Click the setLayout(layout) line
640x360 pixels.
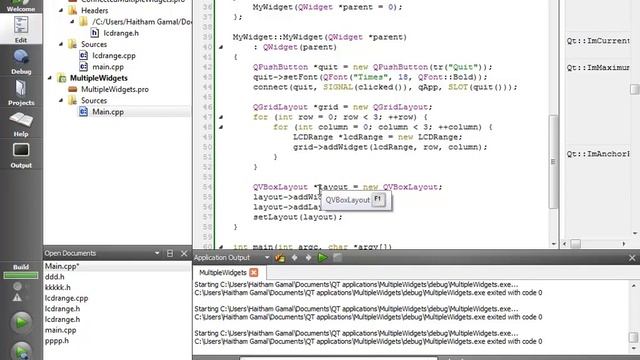coord(298,217)
